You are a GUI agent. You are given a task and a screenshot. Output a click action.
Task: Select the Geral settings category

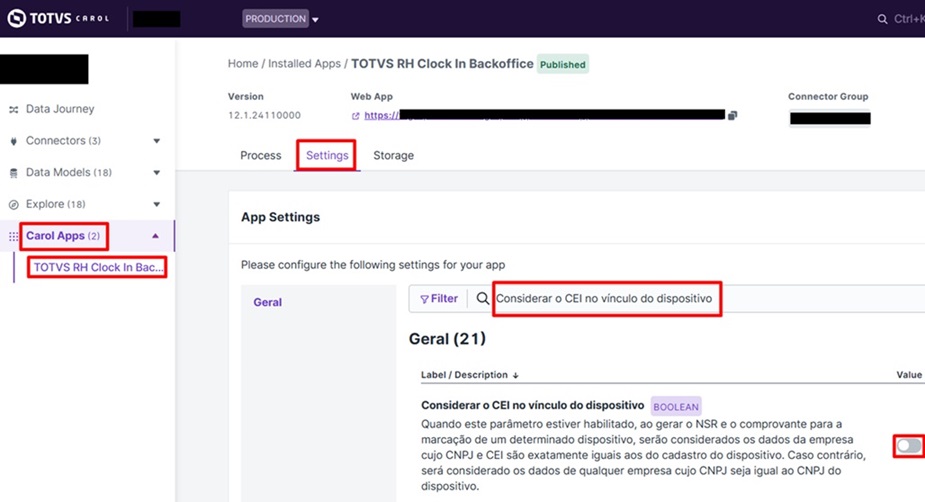[268, 303]
